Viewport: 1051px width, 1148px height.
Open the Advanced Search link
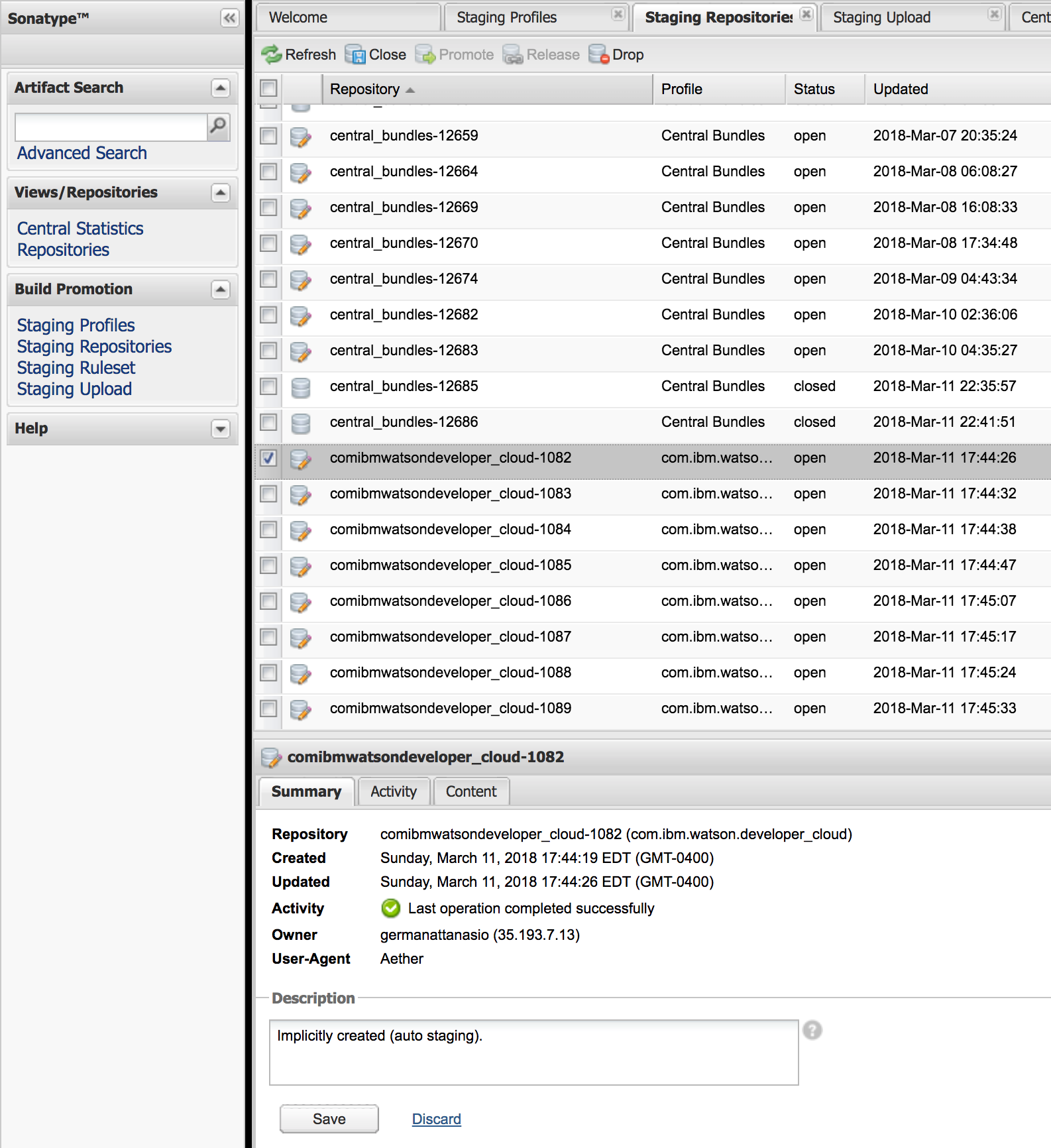click(x=82, y=153)
